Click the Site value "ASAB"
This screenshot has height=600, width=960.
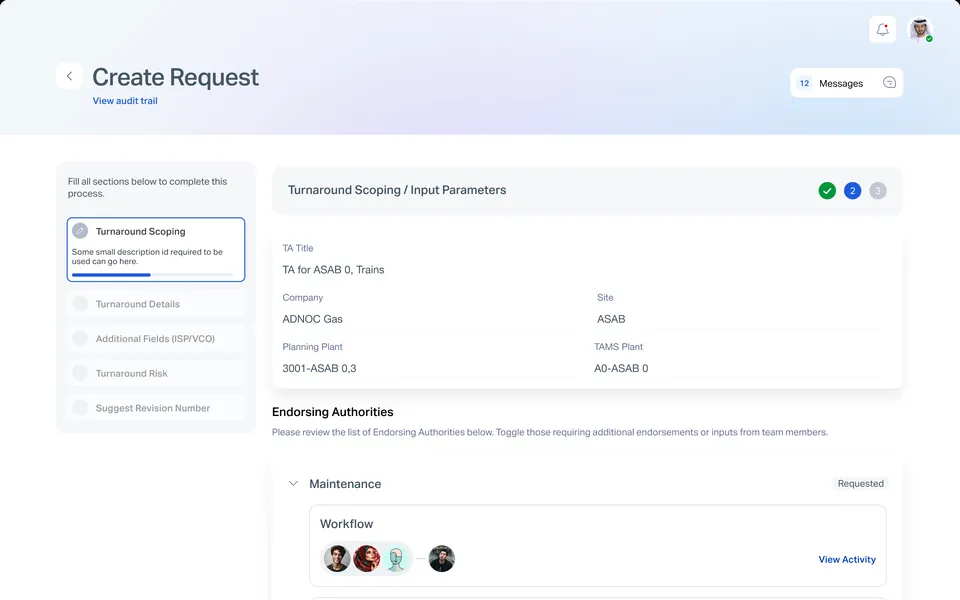click(x=611, y=319)
